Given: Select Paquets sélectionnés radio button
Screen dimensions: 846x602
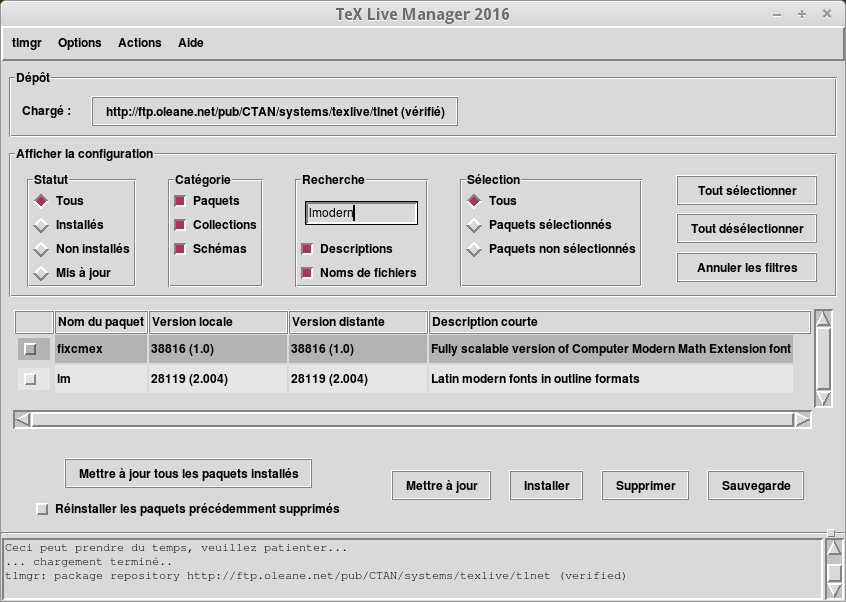Looking at the screenshot, I should point(474,225).
